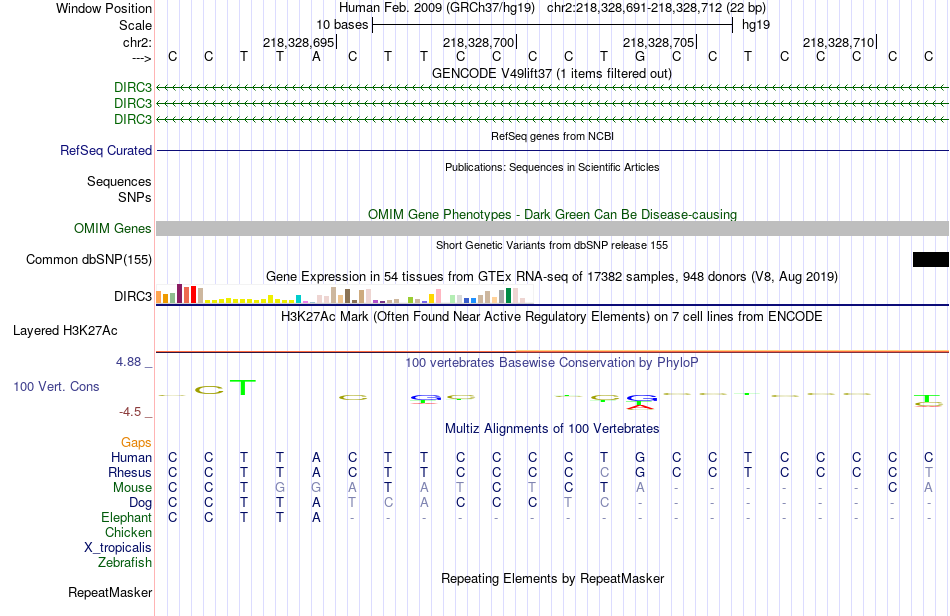The image size is (950, 616).
Task: Click the Human alignment row label
Action: pos(131,457)
